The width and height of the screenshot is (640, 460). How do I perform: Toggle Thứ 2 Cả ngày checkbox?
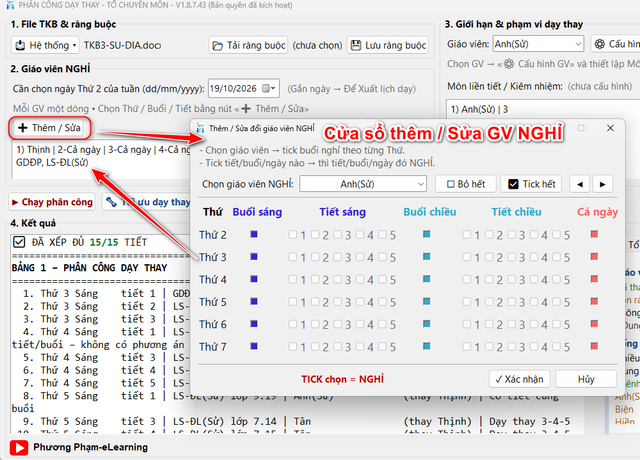[x=594, y=234]
